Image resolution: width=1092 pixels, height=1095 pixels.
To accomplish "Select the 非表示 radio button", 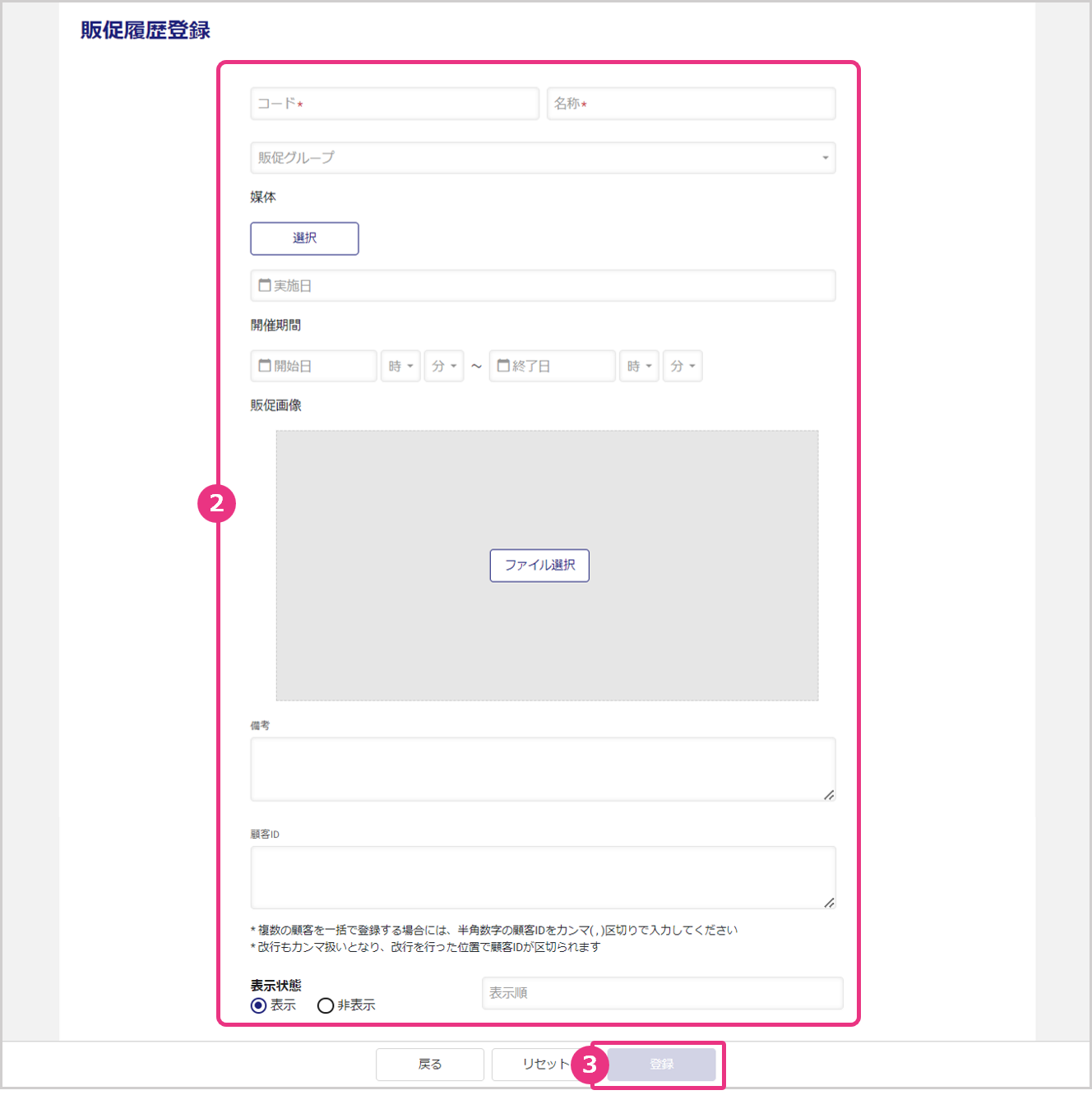I will [x=326, y=1005].
